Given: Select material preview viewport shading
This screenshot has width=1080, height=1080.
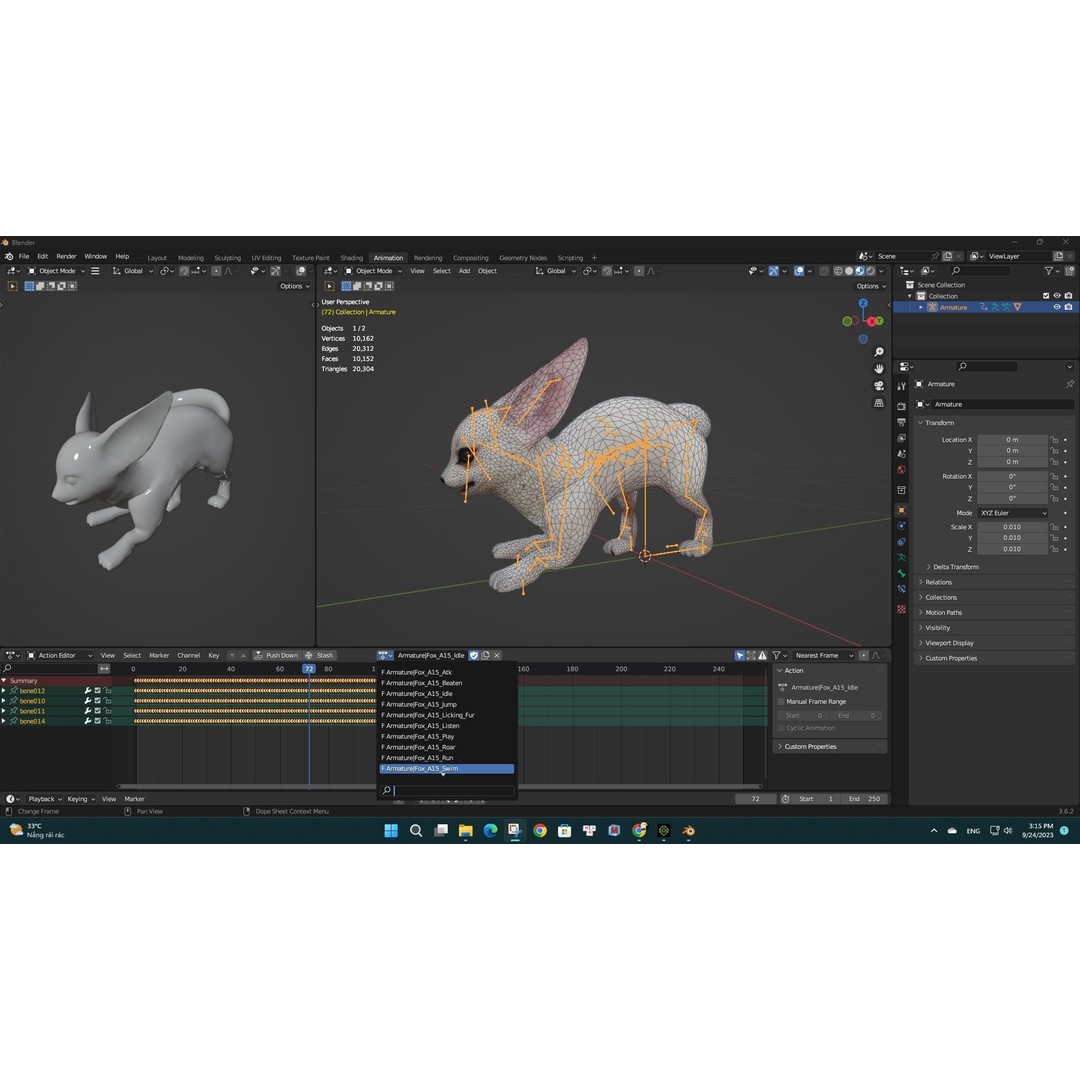Looking at the screenshot, I should (x=860, y=271).
